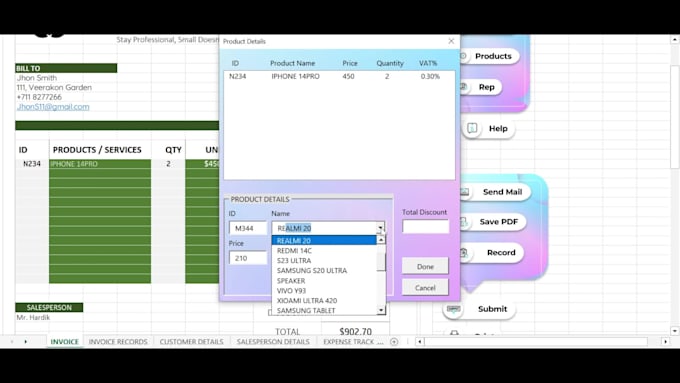Click the IPHONE 14PRO invoice cell
The image size is (680, 383).
pyautogui.click(x=100, y=164)
